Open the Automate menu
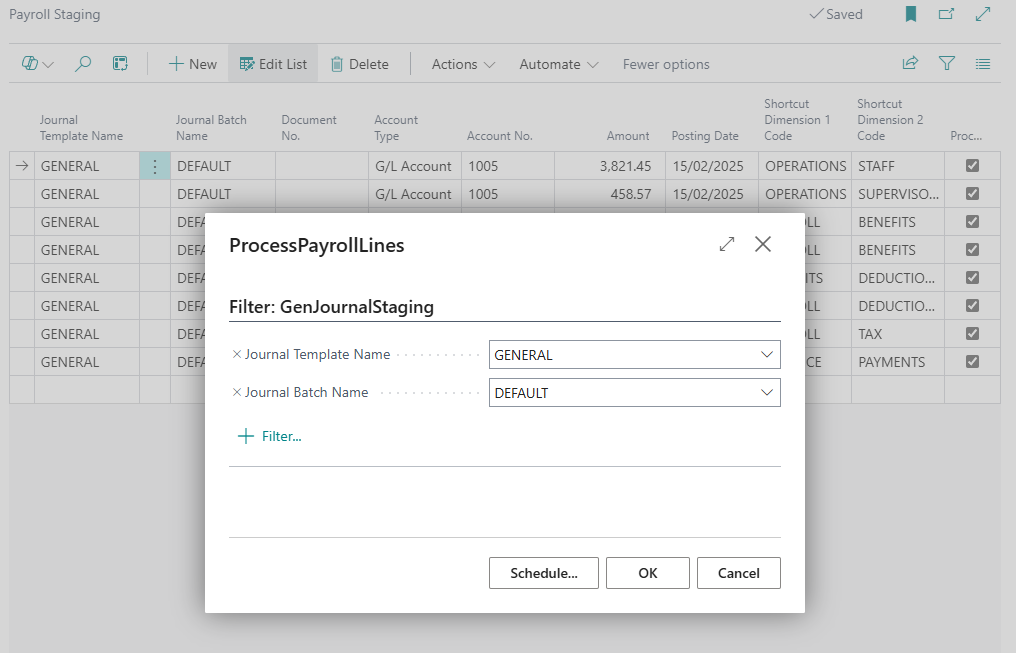Viewport: 1016px width, 653px height. (x=559, y=63)
